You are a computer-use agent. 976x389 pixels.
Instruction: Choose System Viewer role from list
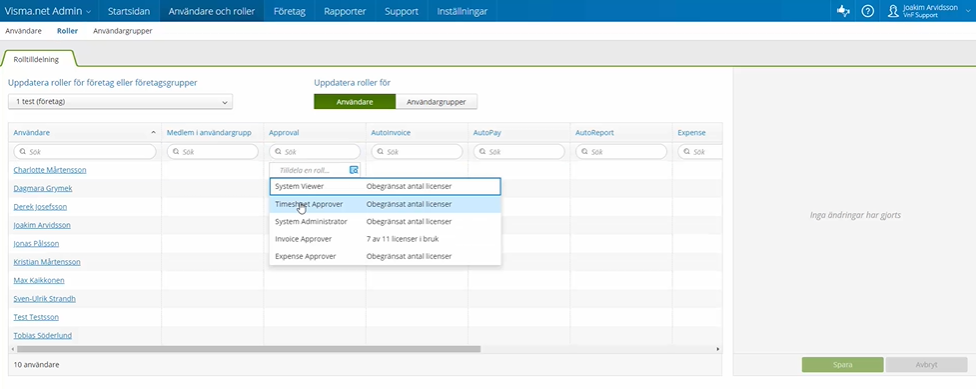385,186
